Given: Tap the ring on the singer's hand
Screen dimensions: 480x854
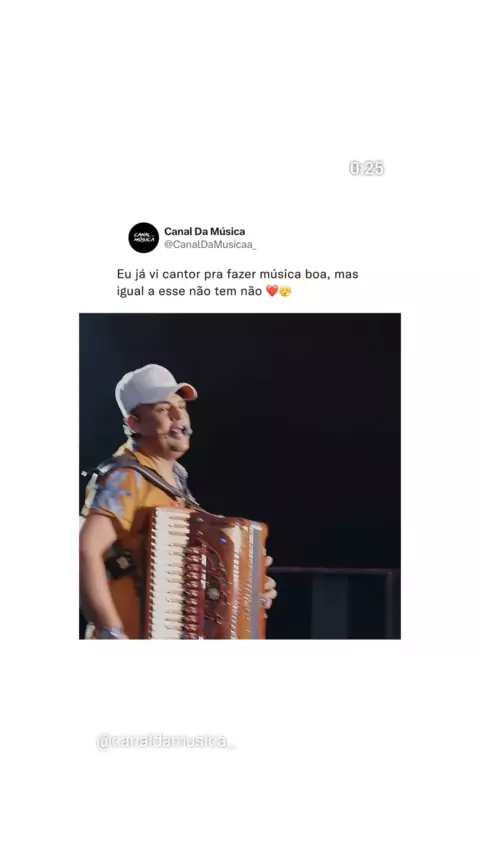Looking at the screenshot, I should [x=264, y=602].
